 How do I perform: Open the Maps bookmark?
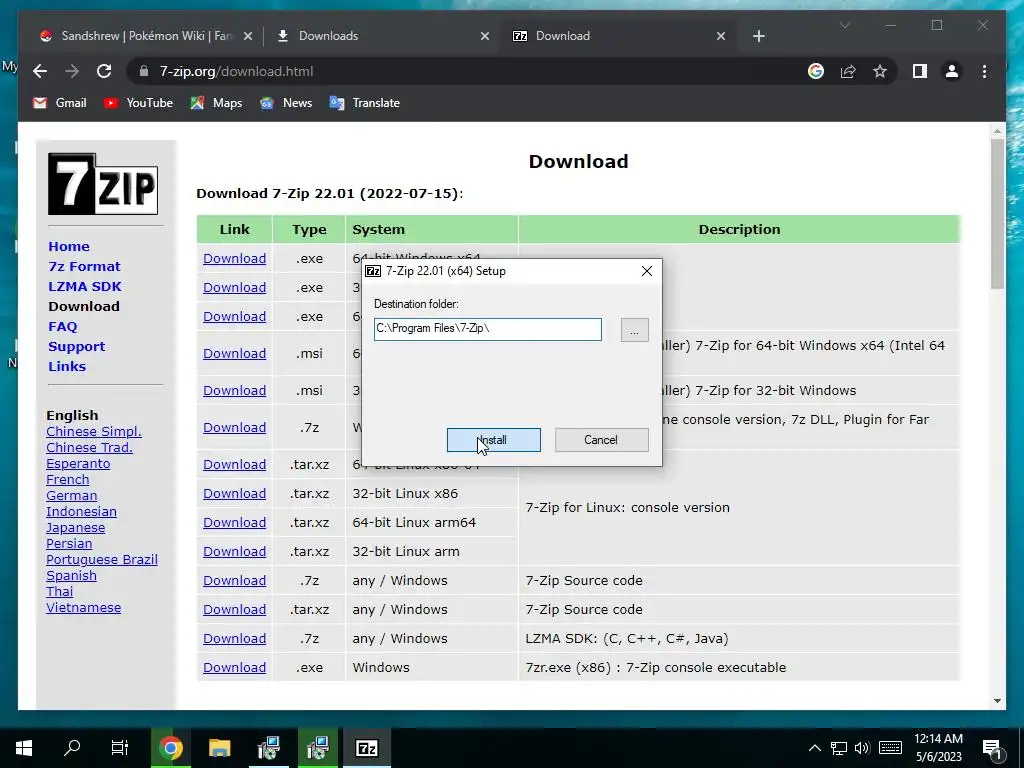click(216, 103)
